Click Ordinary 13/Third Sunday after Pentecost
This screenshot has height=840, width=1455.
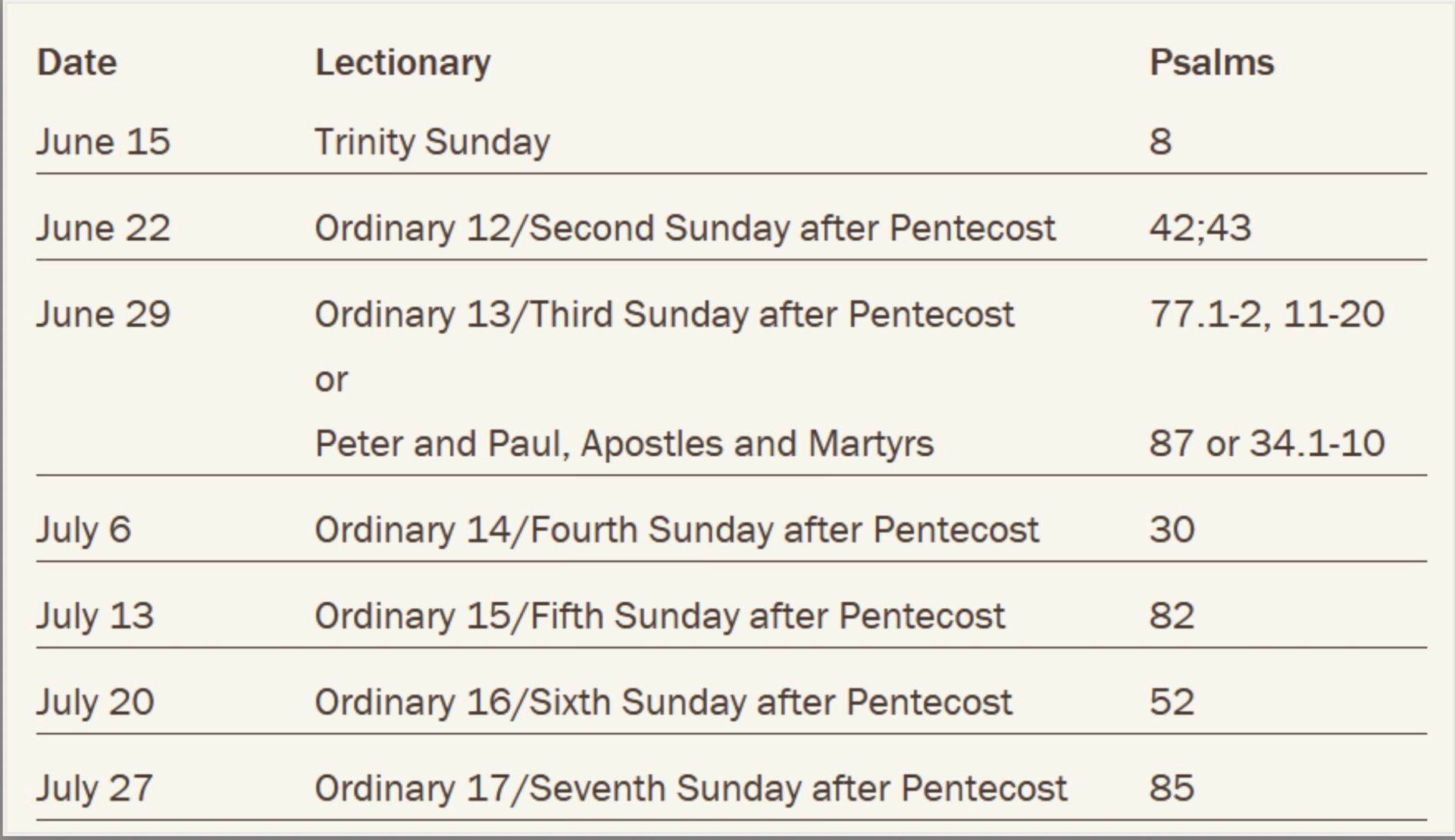point(664,314)
